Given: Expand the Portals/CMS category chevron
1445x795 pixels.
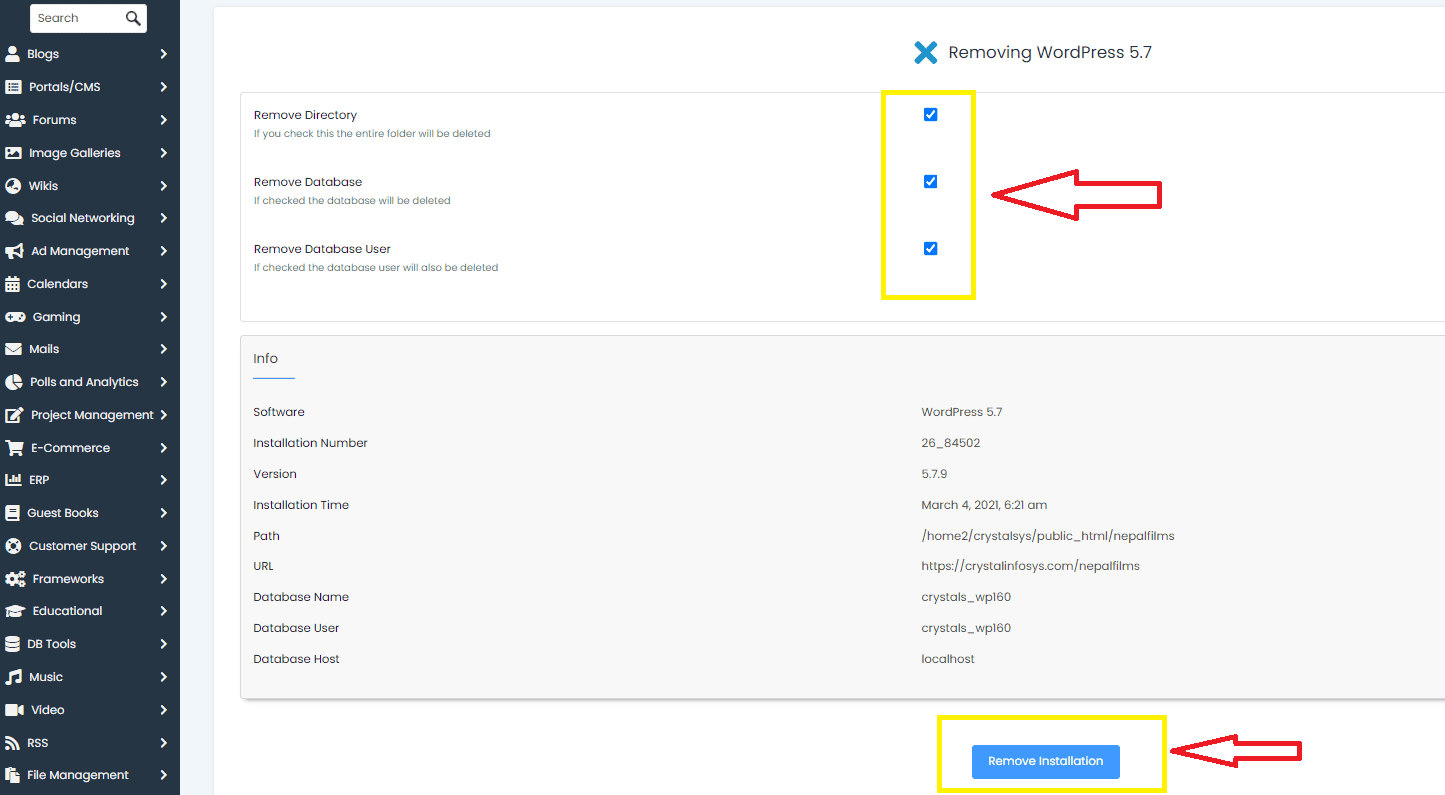Looking at the screenshot, I should click(163, 87).
